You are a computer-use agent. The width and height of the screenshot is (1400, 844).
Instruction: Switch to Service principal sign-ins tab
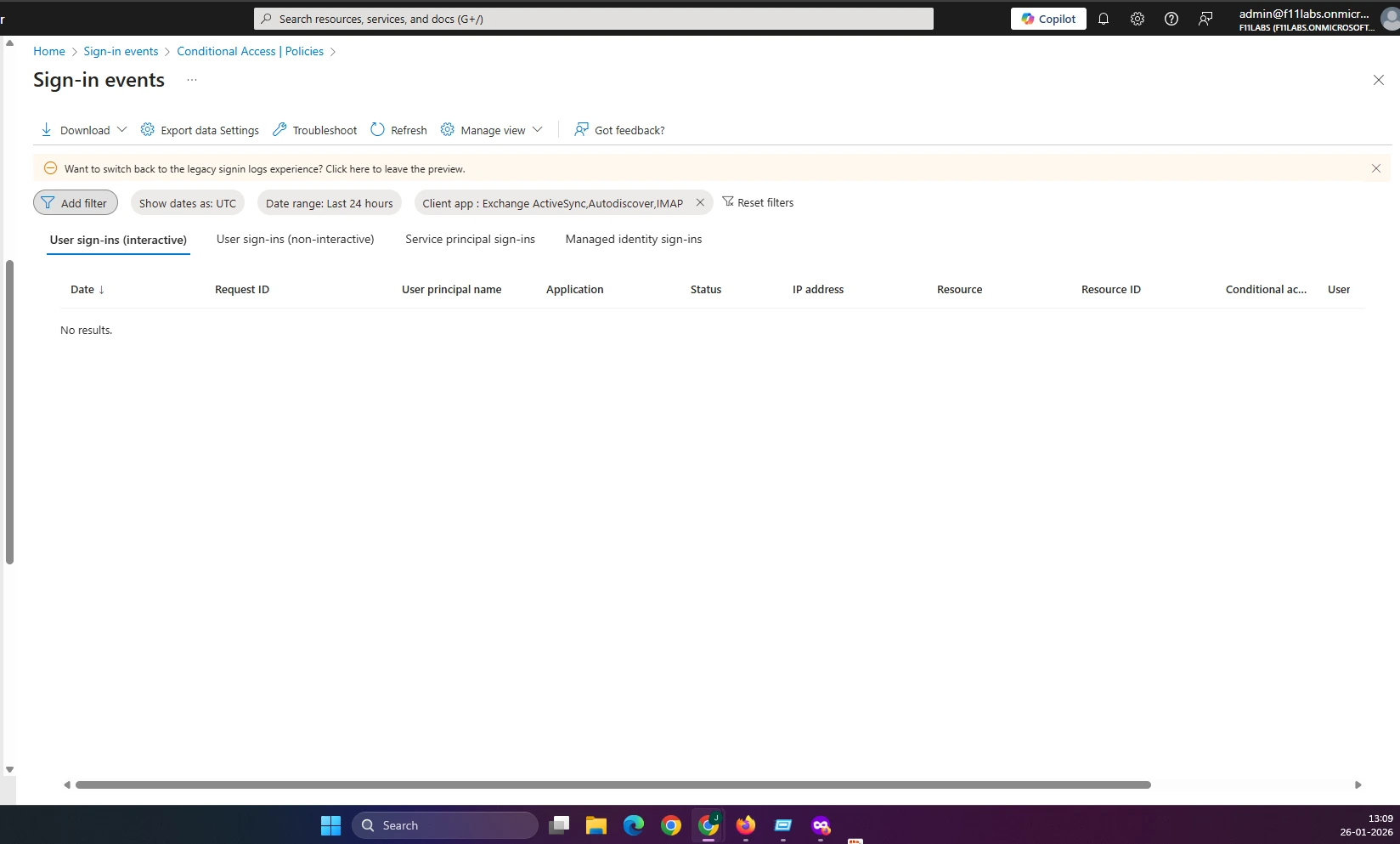[x=470, y=240]
